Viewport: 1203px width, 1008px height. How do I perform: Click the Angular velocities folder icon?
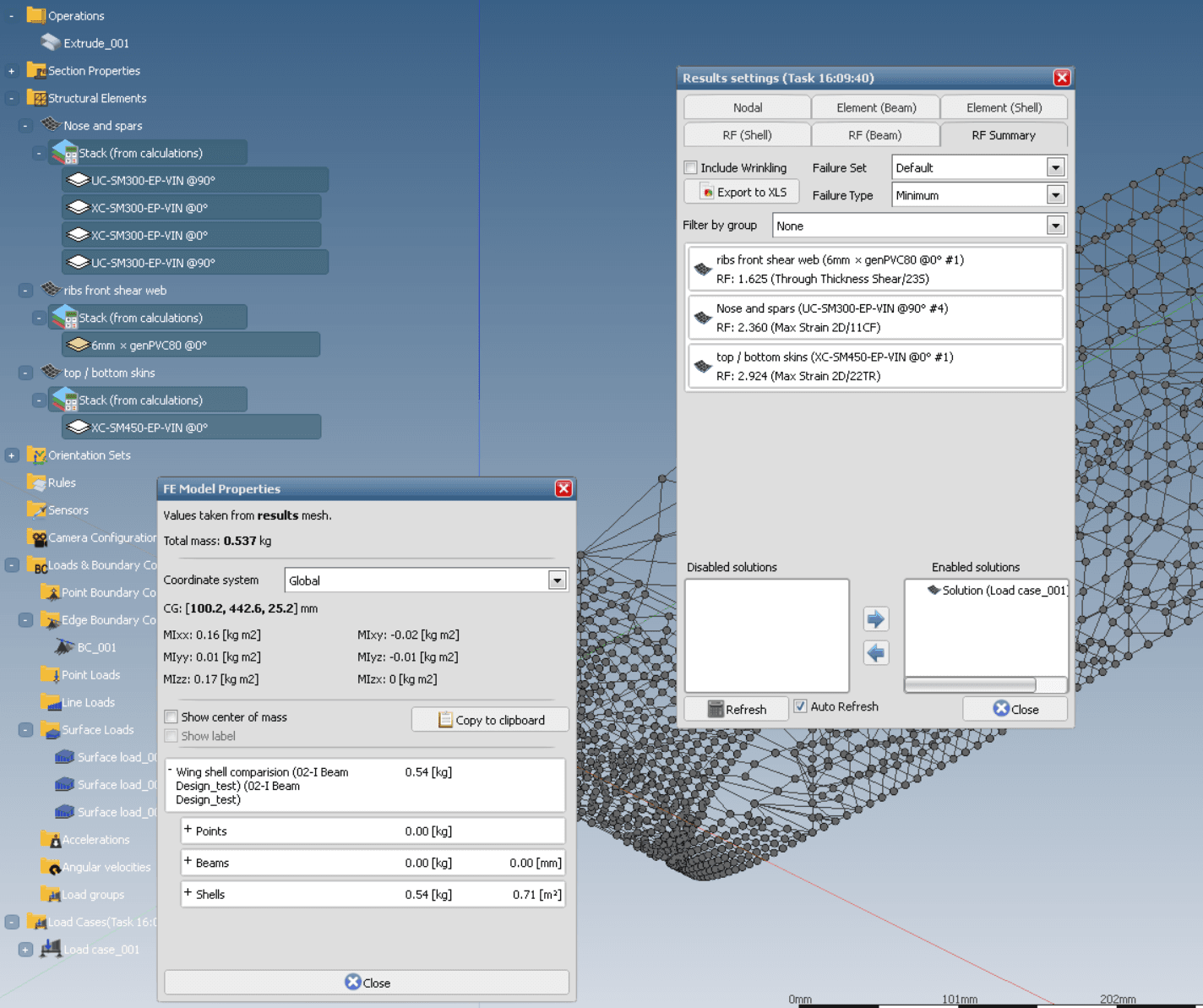click(50, 867)
